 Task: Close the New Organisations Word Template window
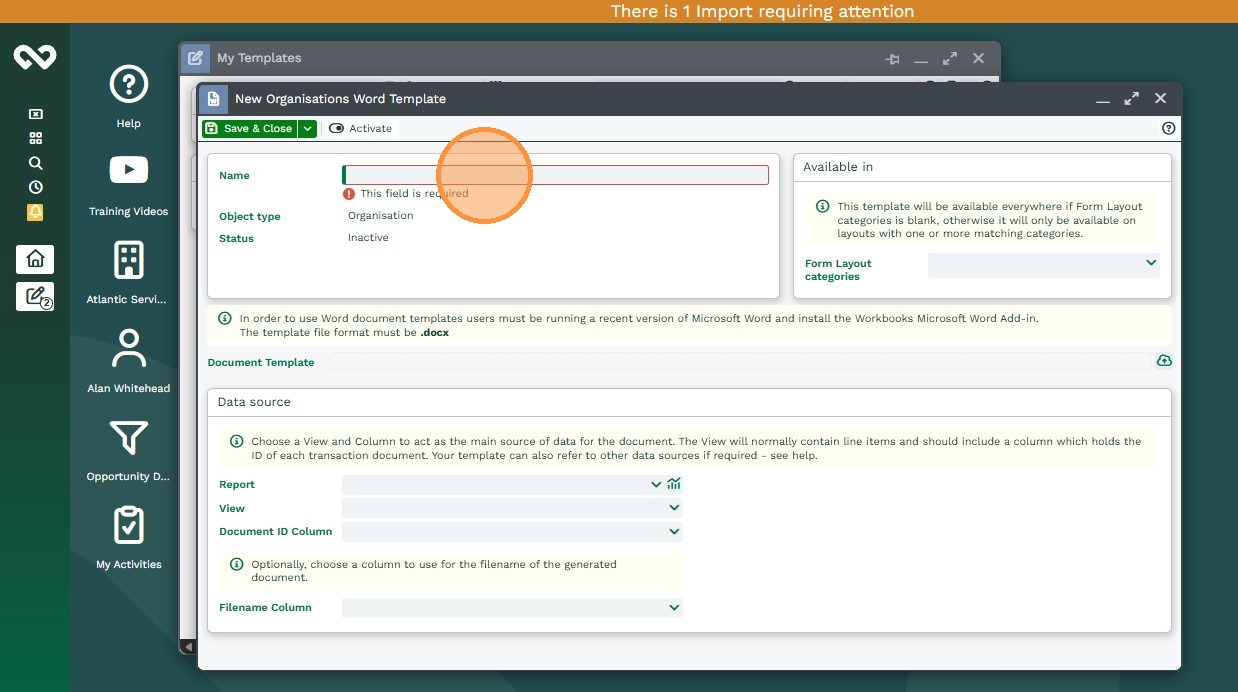pos(1160,98)
